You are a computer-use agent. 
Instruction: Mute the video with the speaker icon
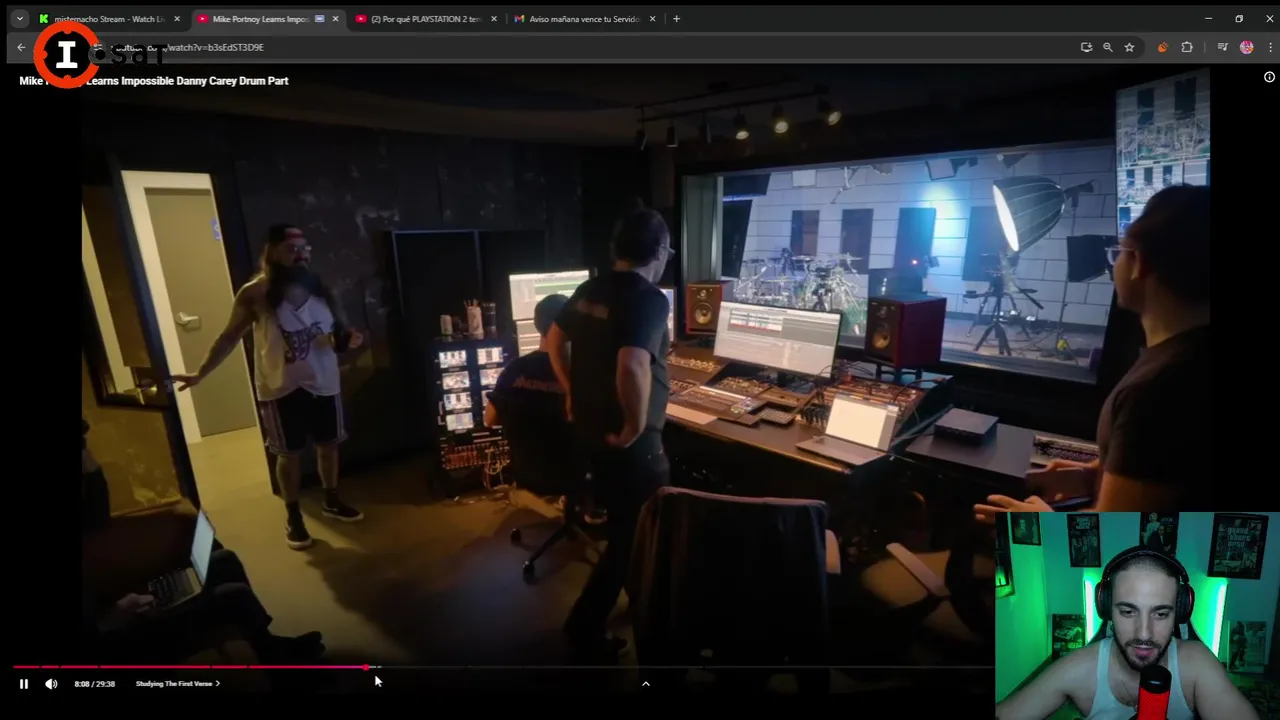pos(51,684)
